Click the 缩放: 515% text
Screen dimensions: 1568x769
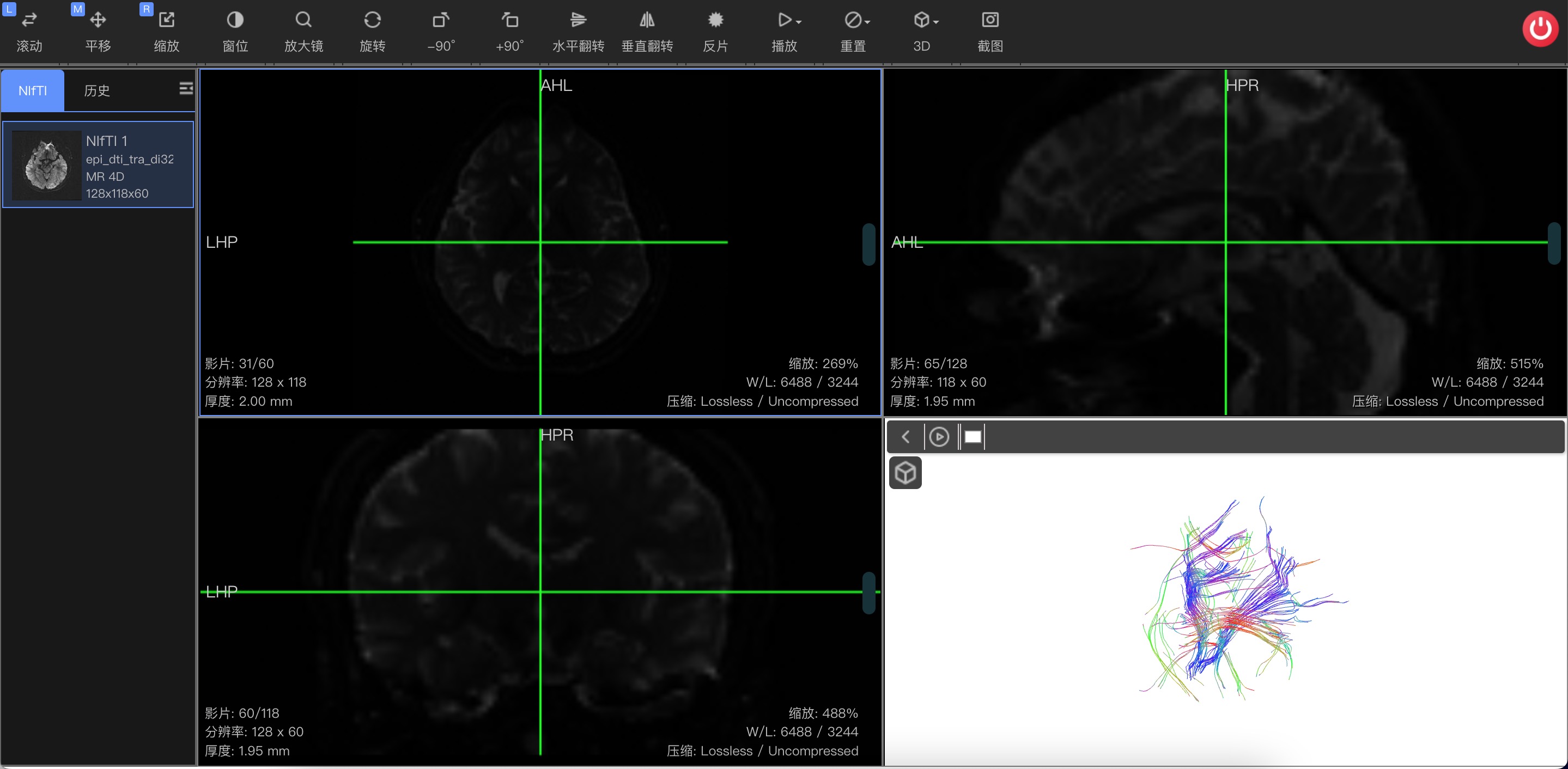1509,363
